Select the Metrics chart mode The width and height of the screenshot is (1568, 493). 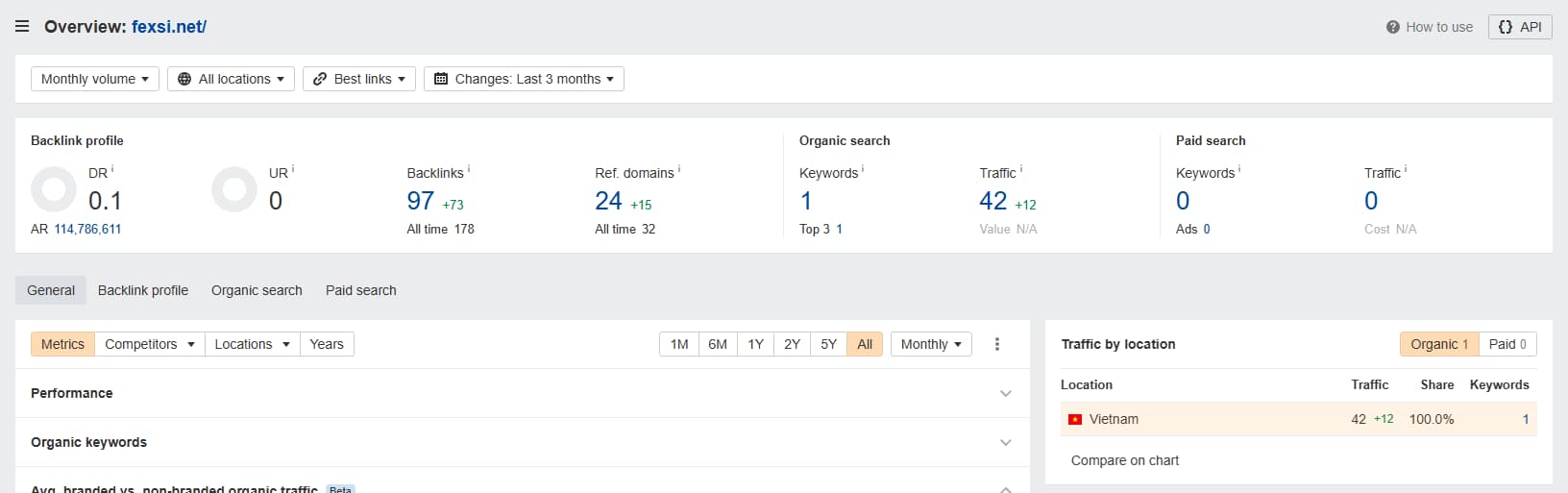[62, 344]
